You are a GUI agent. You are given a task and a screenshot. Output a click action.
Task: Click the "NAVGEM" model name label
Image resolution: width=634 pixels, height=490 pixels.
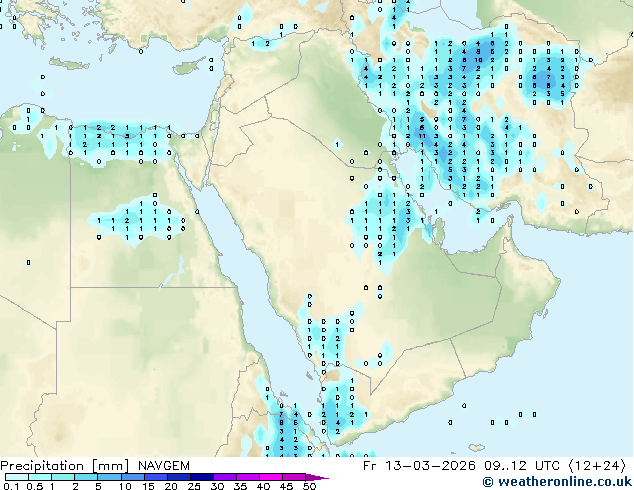pyautogui.click(x=164, y=466)
